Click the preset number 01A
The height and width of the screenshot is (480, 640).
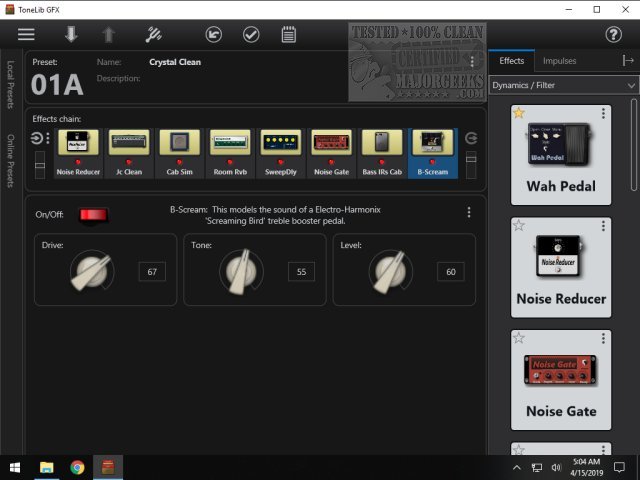[57, 85]
